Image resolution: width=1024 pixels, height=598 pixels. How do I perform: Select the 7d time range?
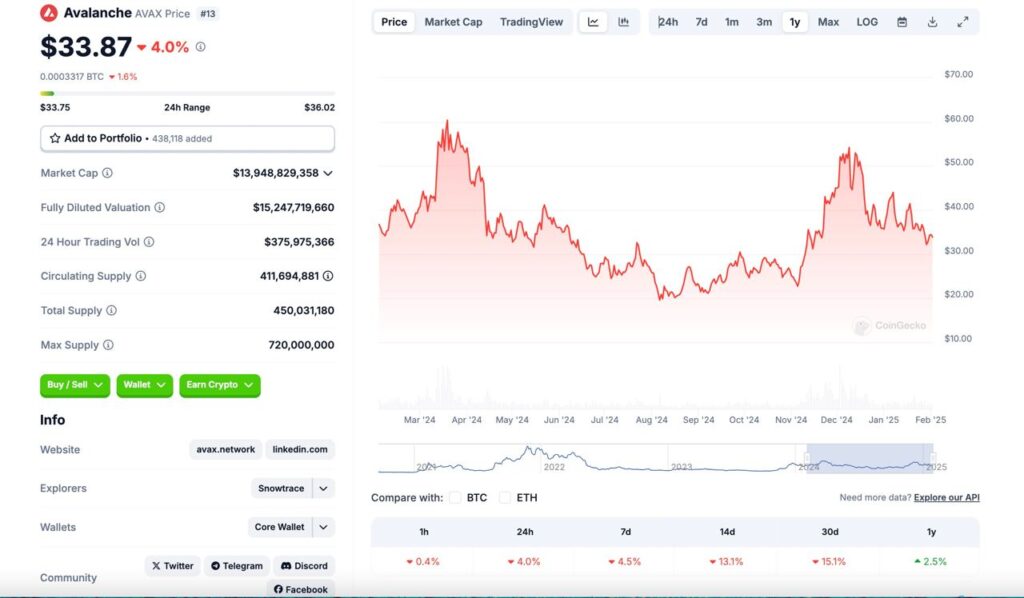coord(701,22)
